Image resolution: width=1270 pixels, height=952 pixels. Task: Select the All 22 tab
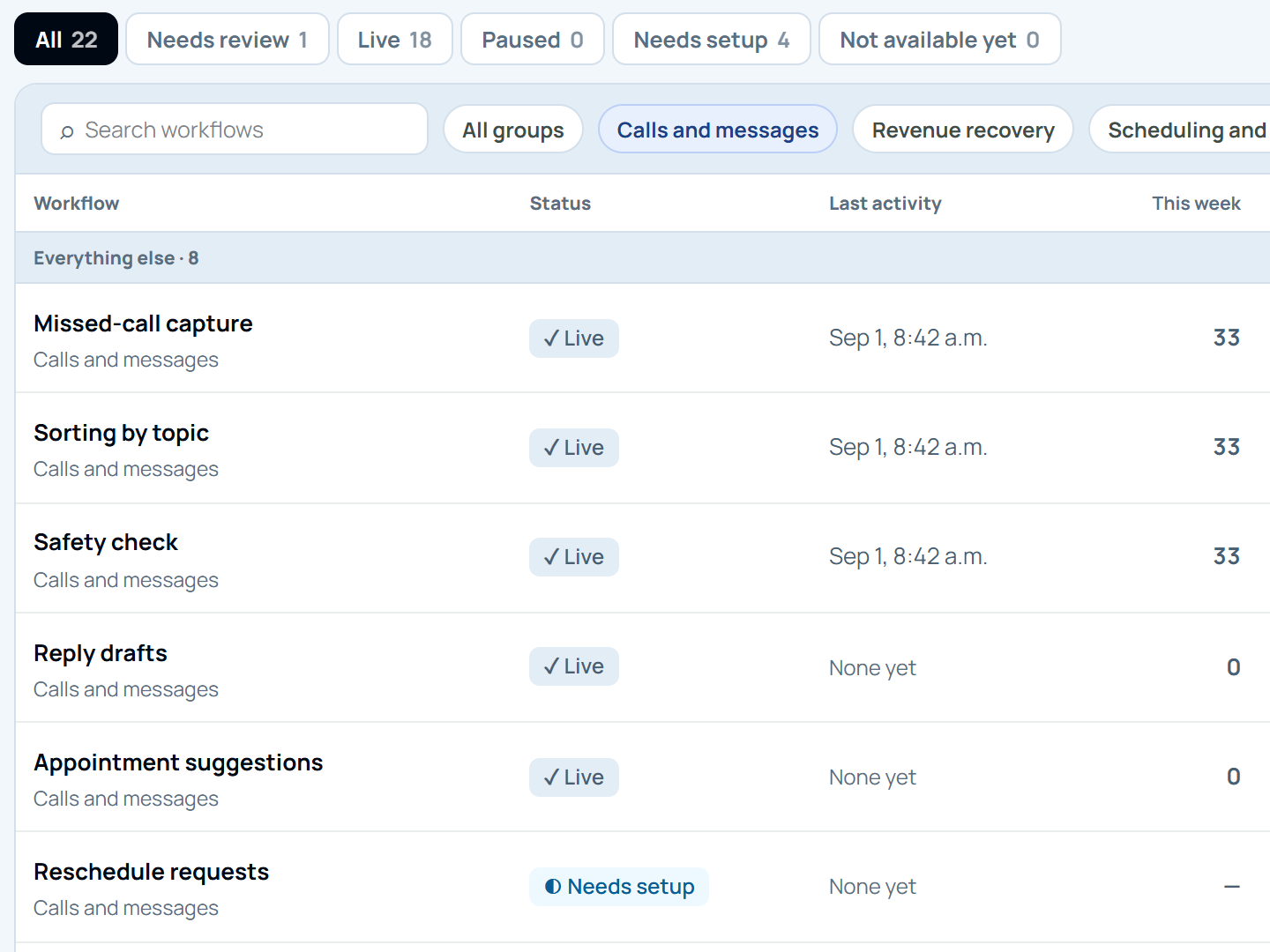click(x=66, y=39)
